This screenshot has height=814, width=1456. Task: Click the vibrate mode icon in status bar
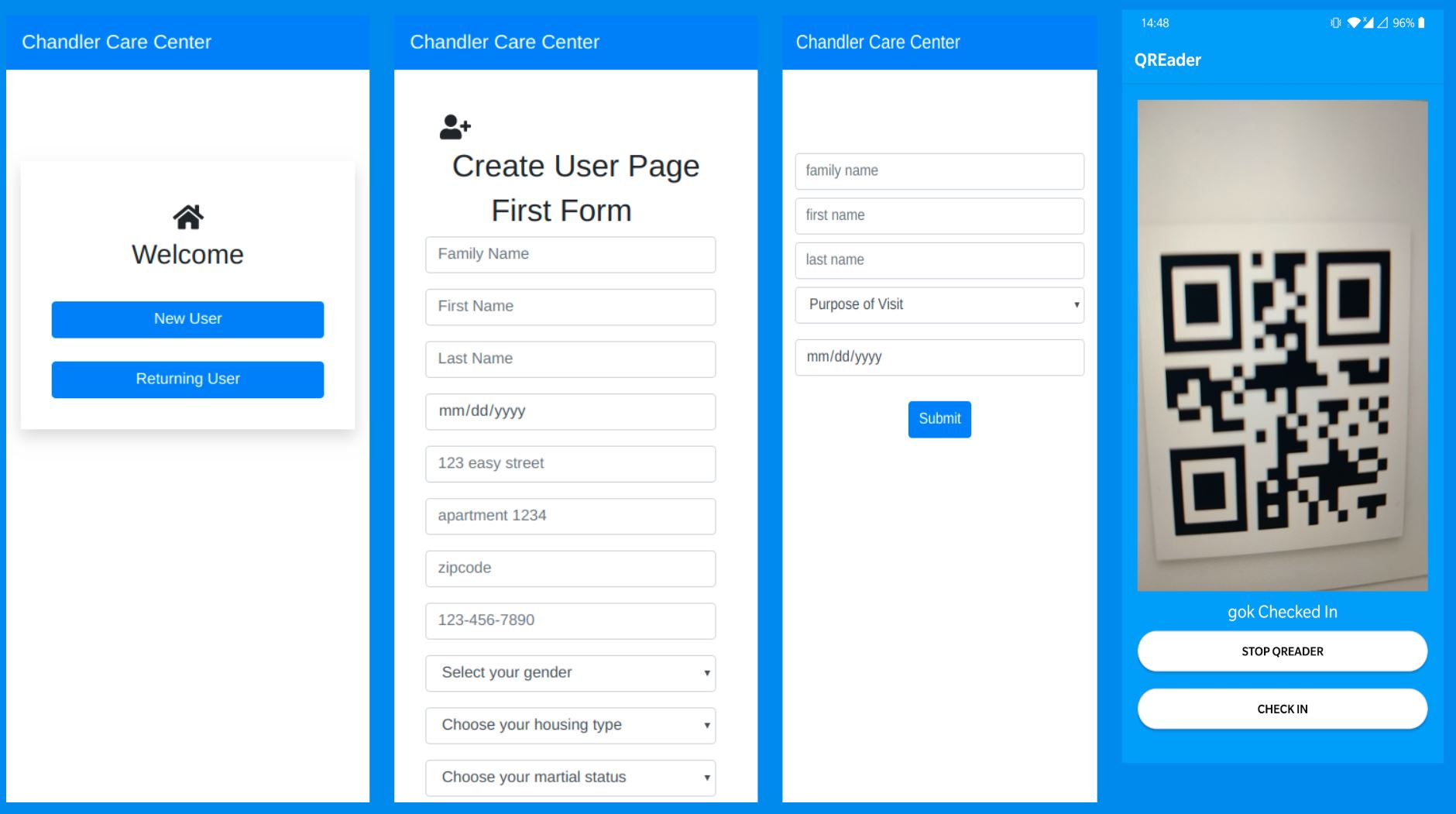pyautogui.click(x=1335, y=23)
